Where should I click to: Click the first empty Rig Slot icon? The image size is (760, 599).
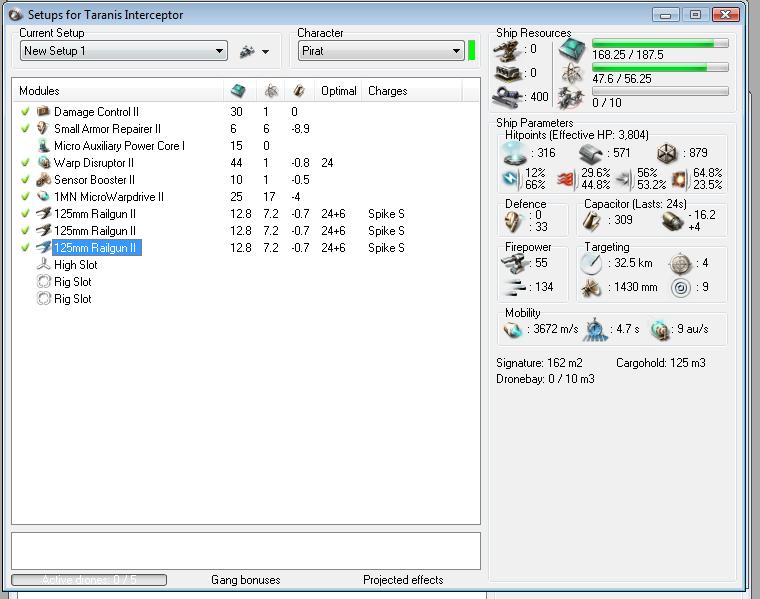point(43,282)
